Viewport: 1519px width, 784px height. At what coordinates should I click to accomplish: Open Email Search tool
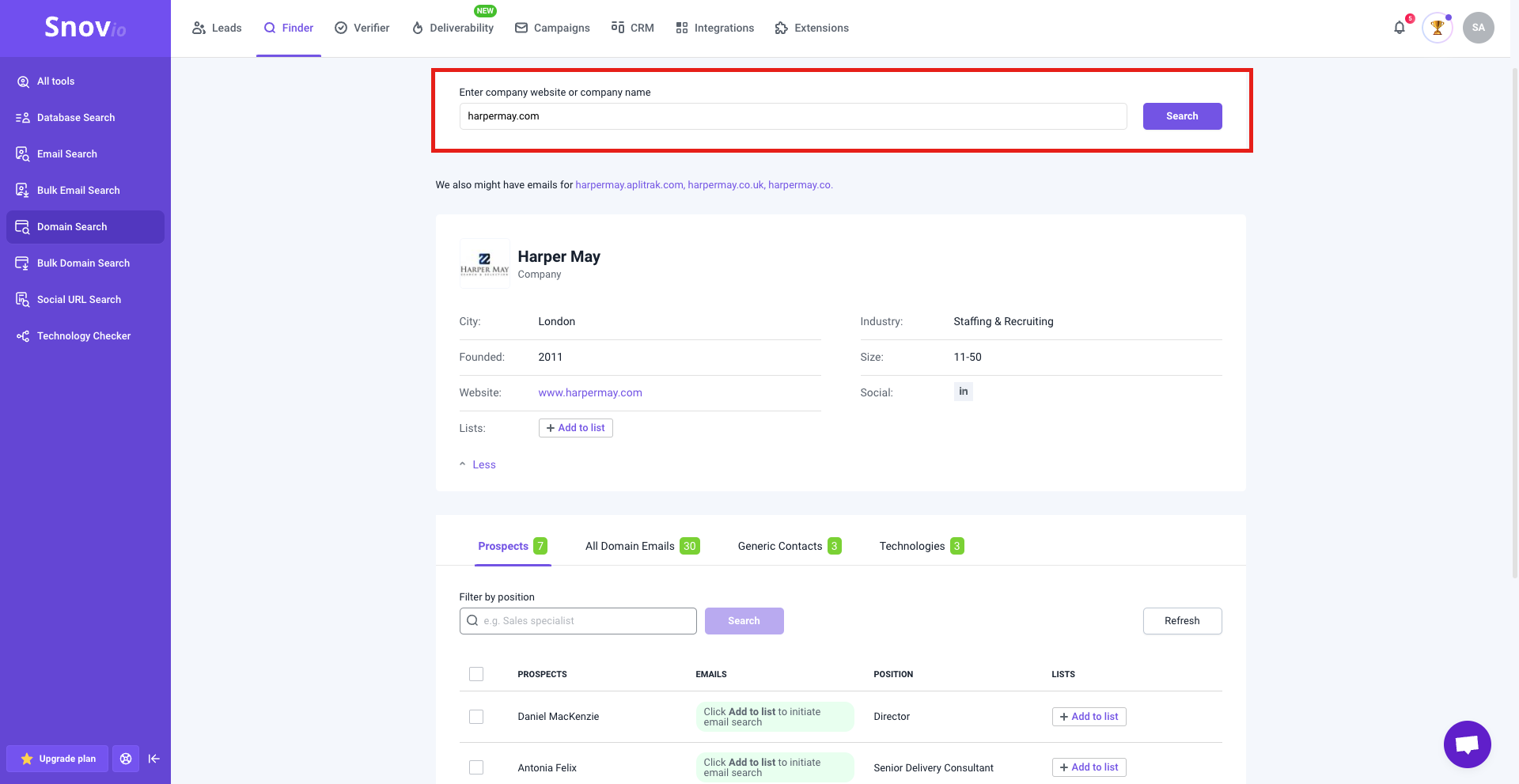coord(85,154)
